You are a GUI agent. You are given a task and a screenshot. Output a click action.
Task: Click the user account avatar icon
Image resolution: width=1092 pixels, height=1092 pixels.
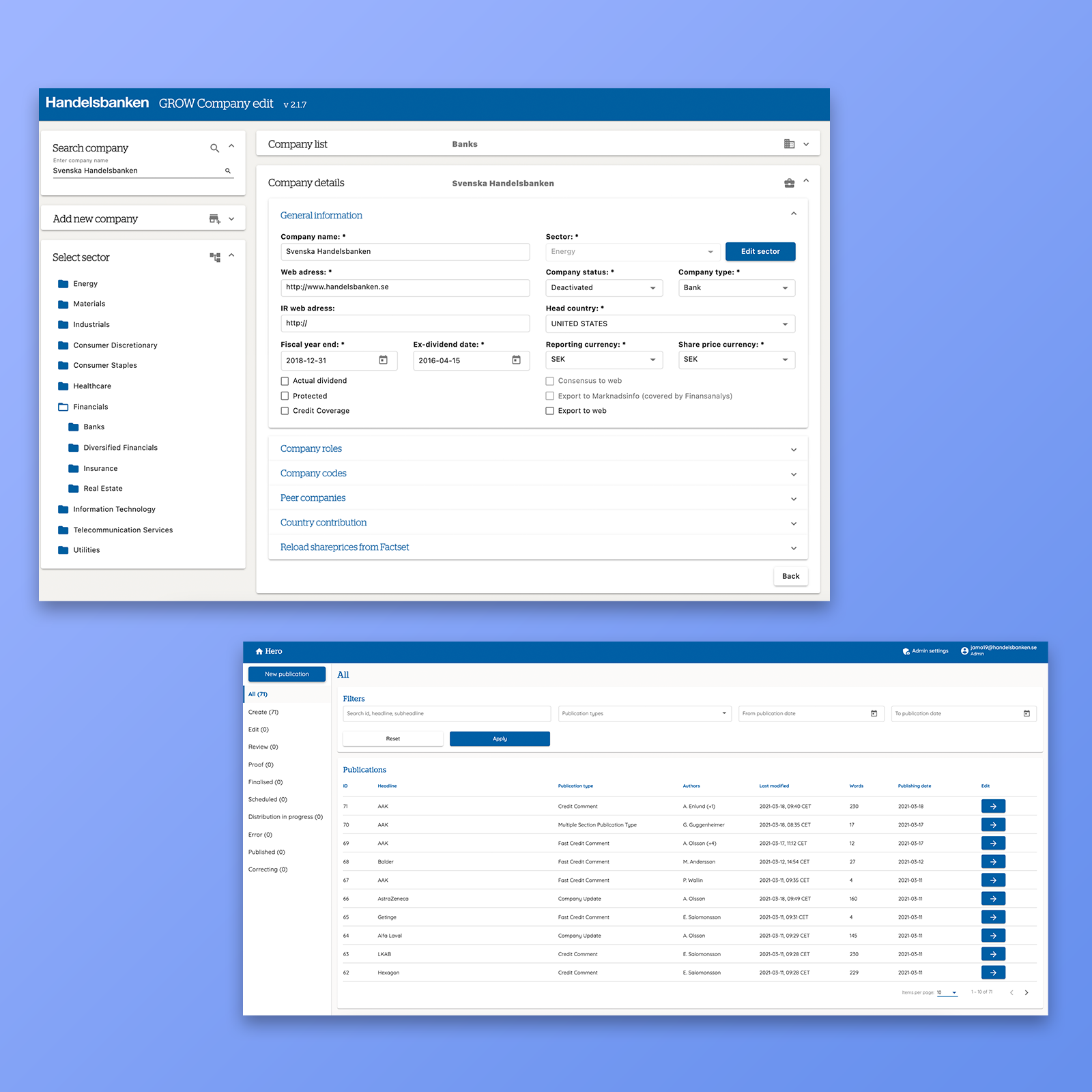click(964, 651)
